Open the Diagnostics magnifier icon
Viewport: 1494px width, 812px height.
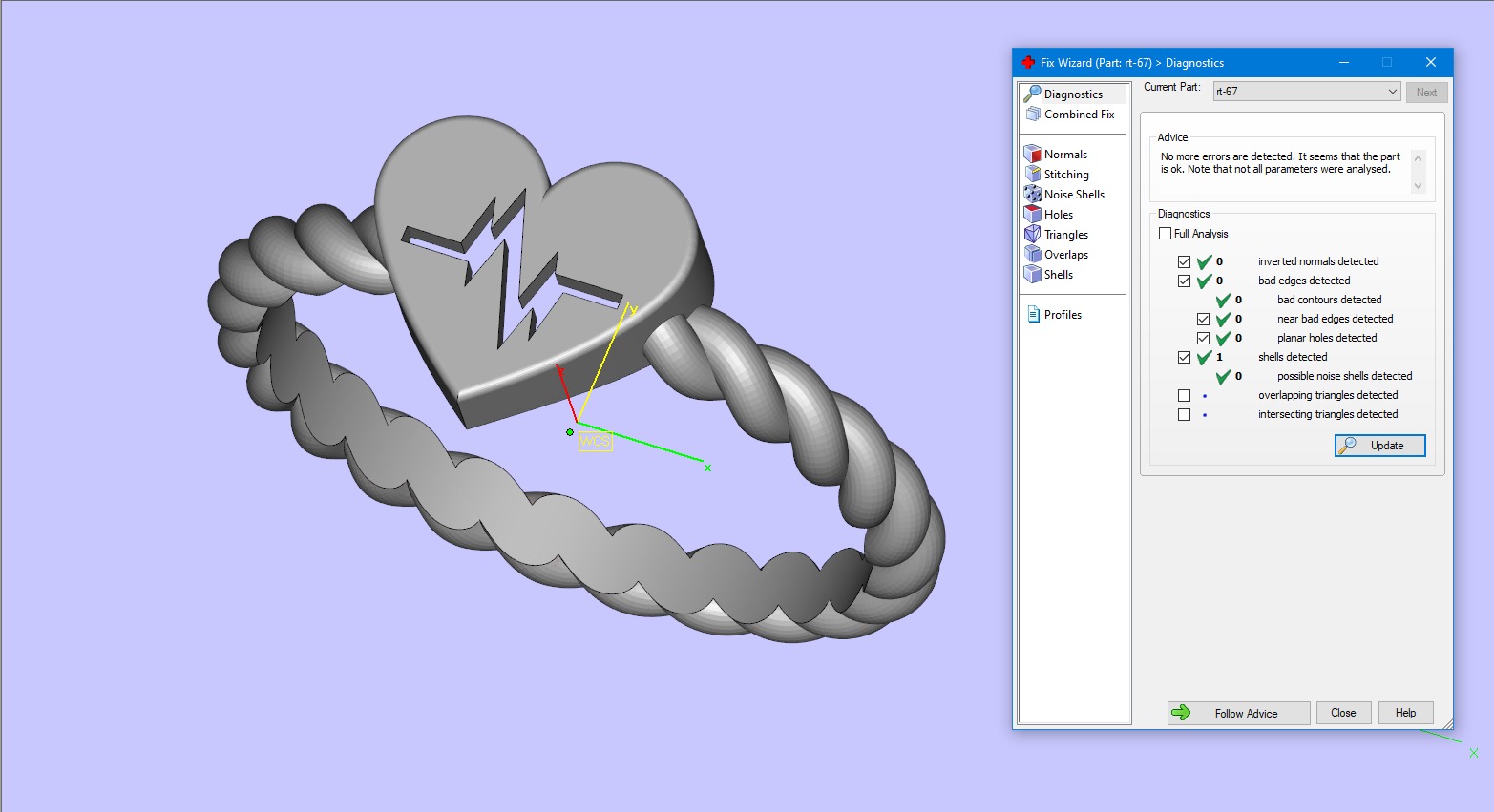(x=1032, y=94)
